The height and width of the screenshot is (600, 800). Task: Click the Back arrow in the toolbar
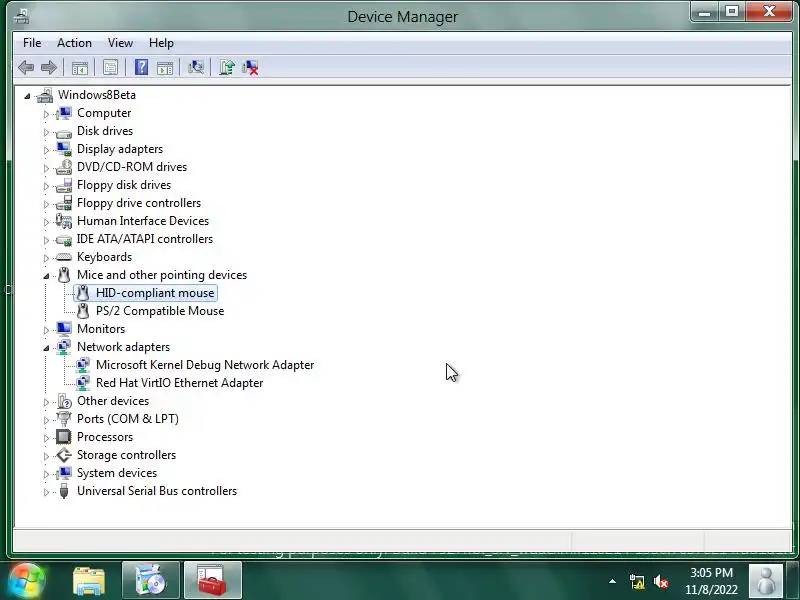[26, 67]
